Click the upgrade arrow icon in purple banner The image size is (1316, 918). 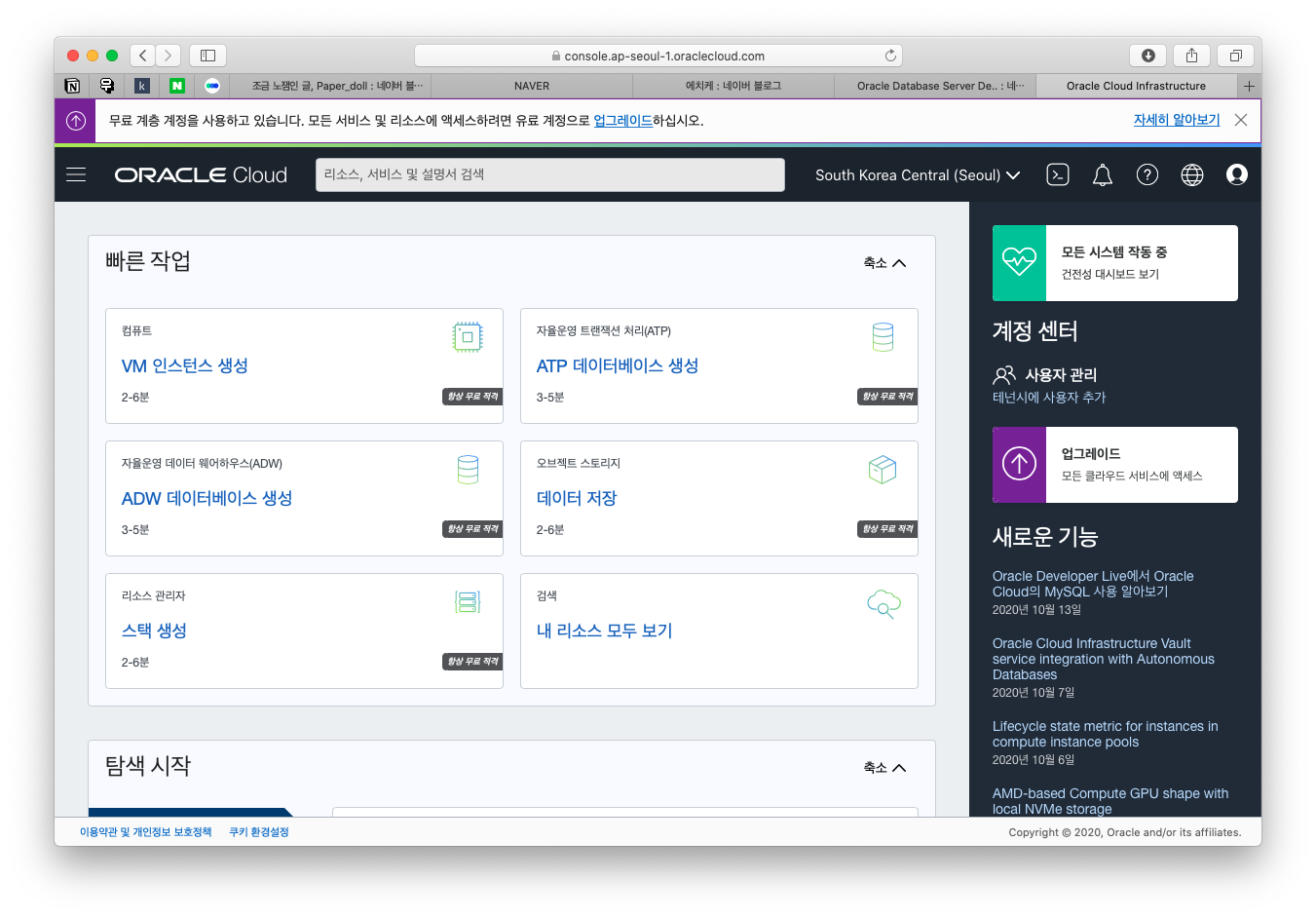(x=76, y=121)
